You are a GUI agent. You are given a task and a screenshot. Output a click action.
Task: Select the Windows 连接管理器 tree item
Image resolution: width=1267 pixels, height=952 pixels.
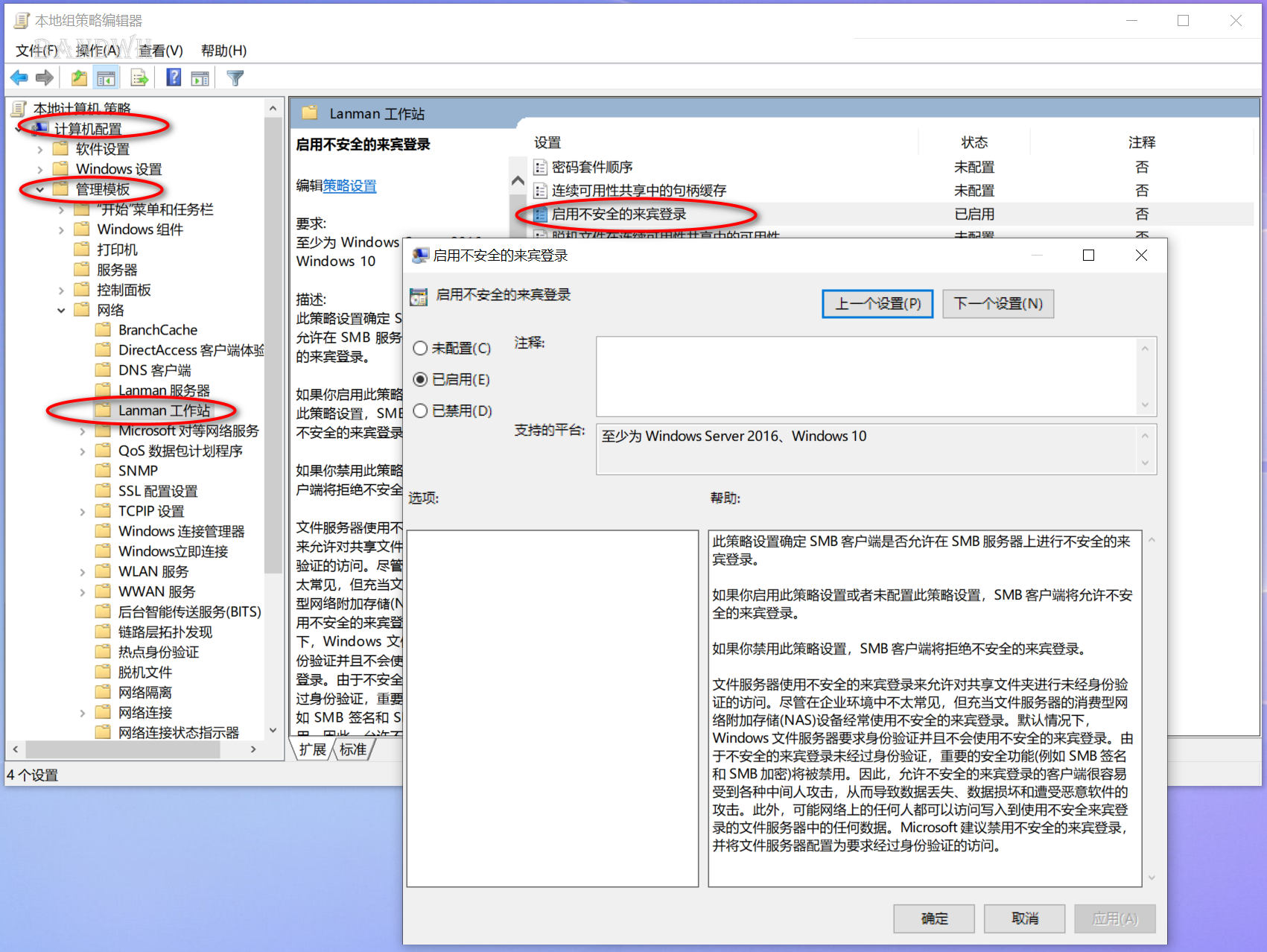pyautogui.click(x=181, y=531)
